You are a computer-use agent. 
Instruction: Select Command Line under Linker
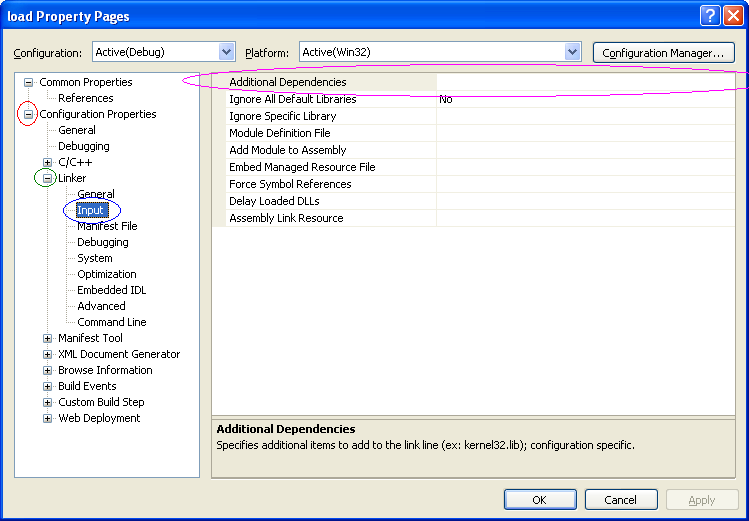[111, 322]
